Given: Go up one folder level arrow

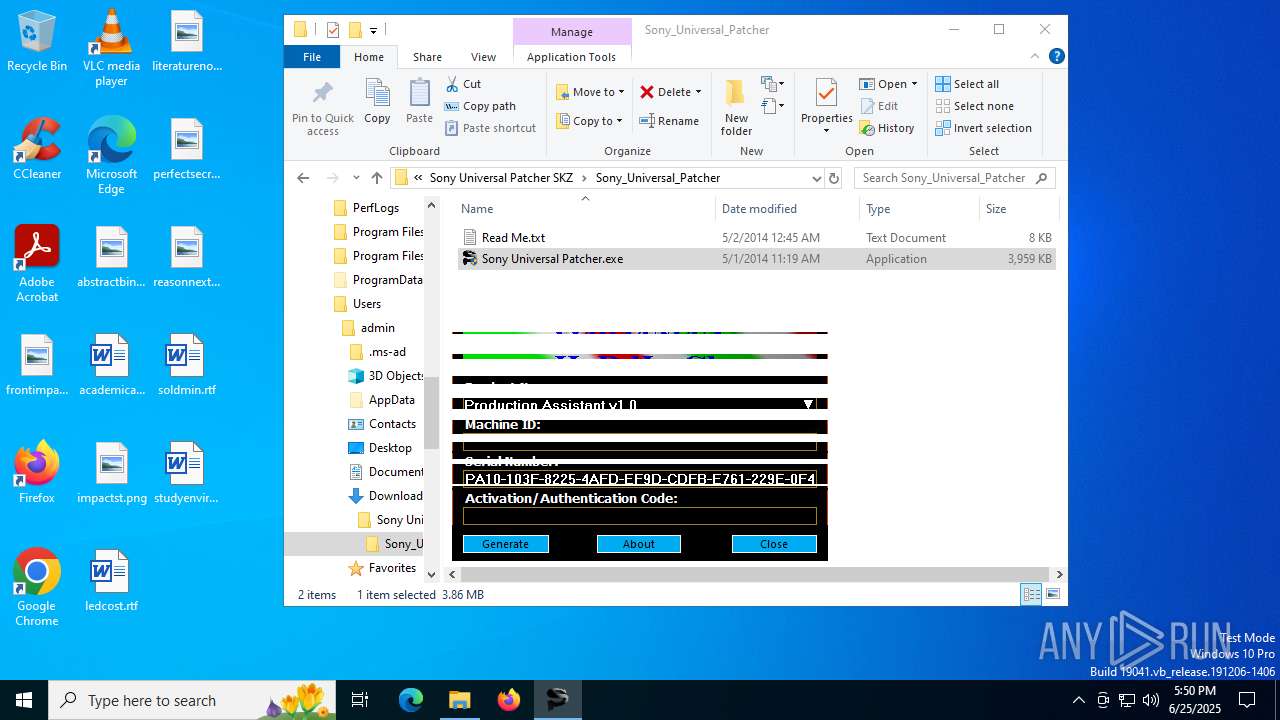Looking at the screenshot, I should click(x=376, y=178).
